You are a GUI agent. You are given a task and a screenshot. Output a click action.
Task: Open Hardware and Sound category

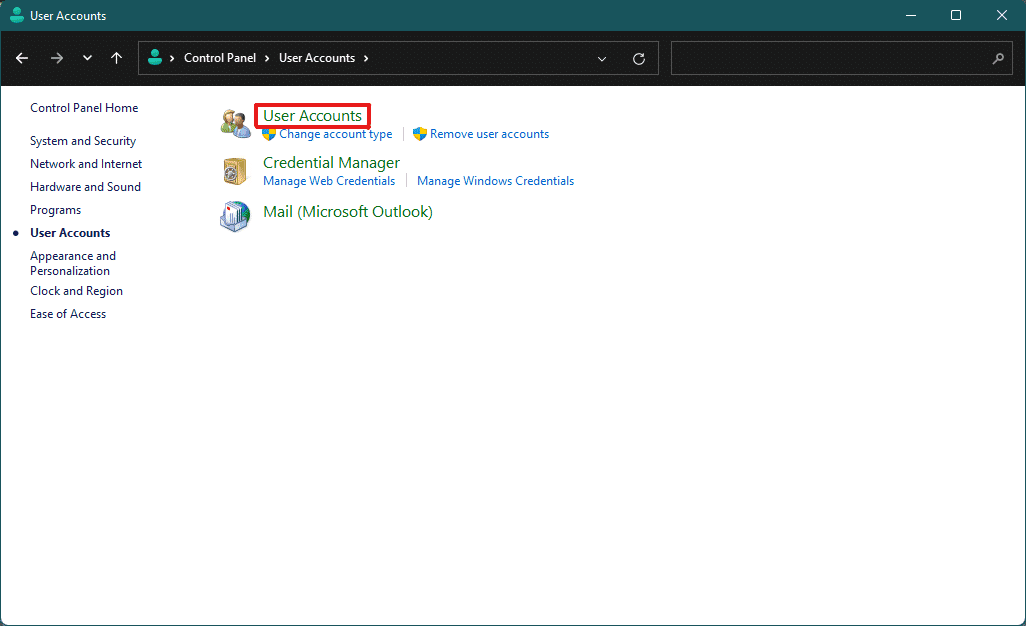[85, 187]
